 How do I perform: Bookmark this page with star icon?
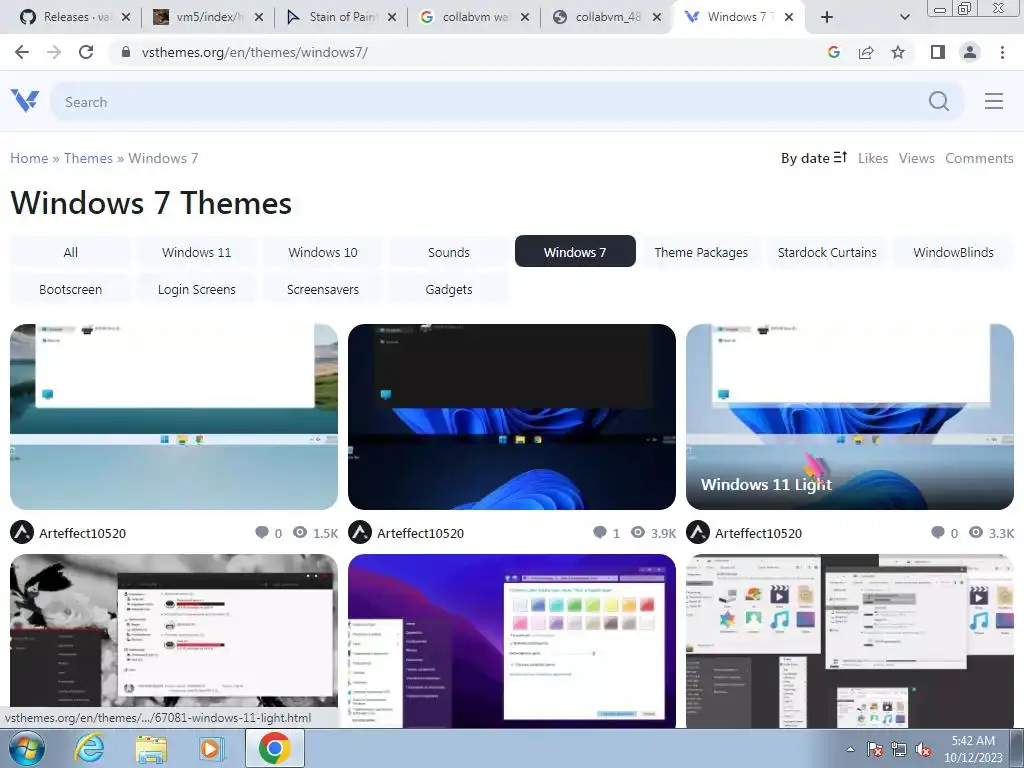tap(898, 52)
